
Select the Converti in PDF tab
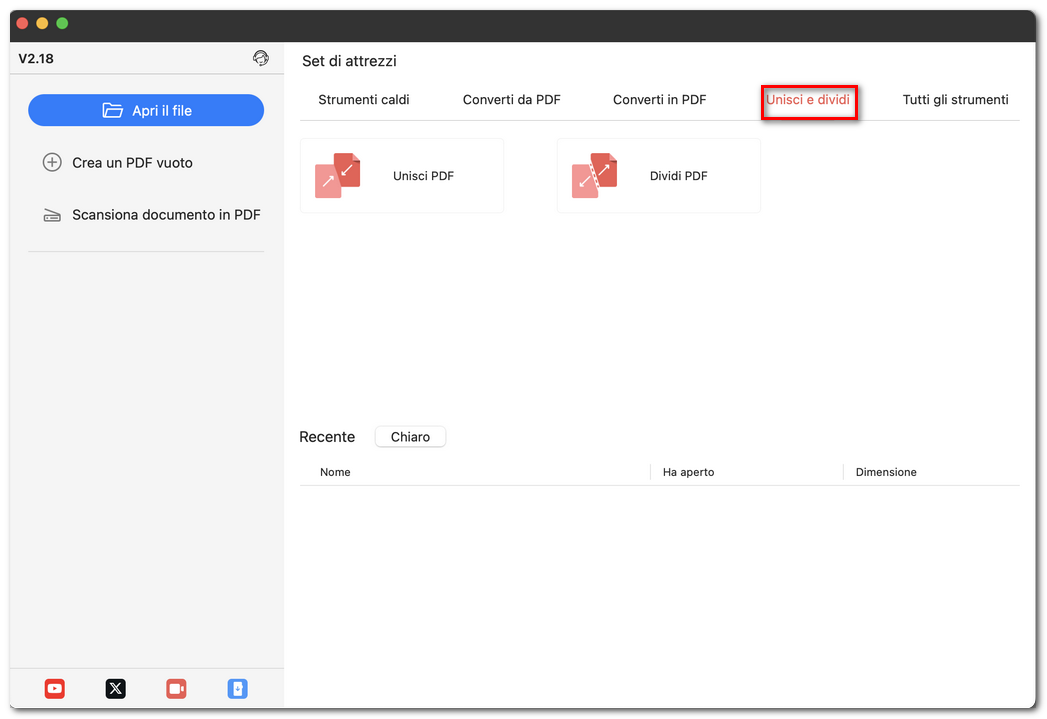tap(659, 100)
